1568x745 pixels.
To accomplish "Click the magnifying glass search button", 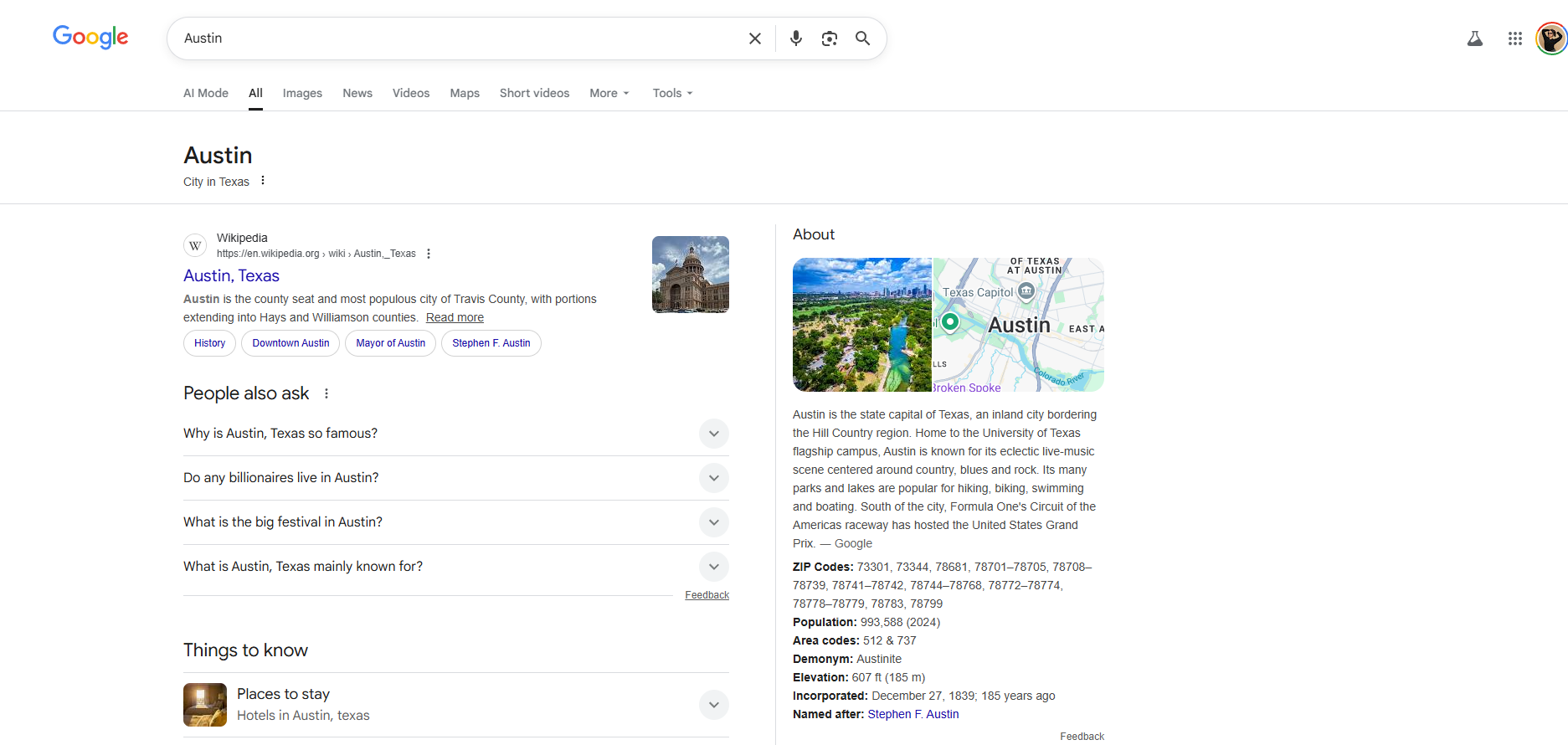I will point(862,39).
